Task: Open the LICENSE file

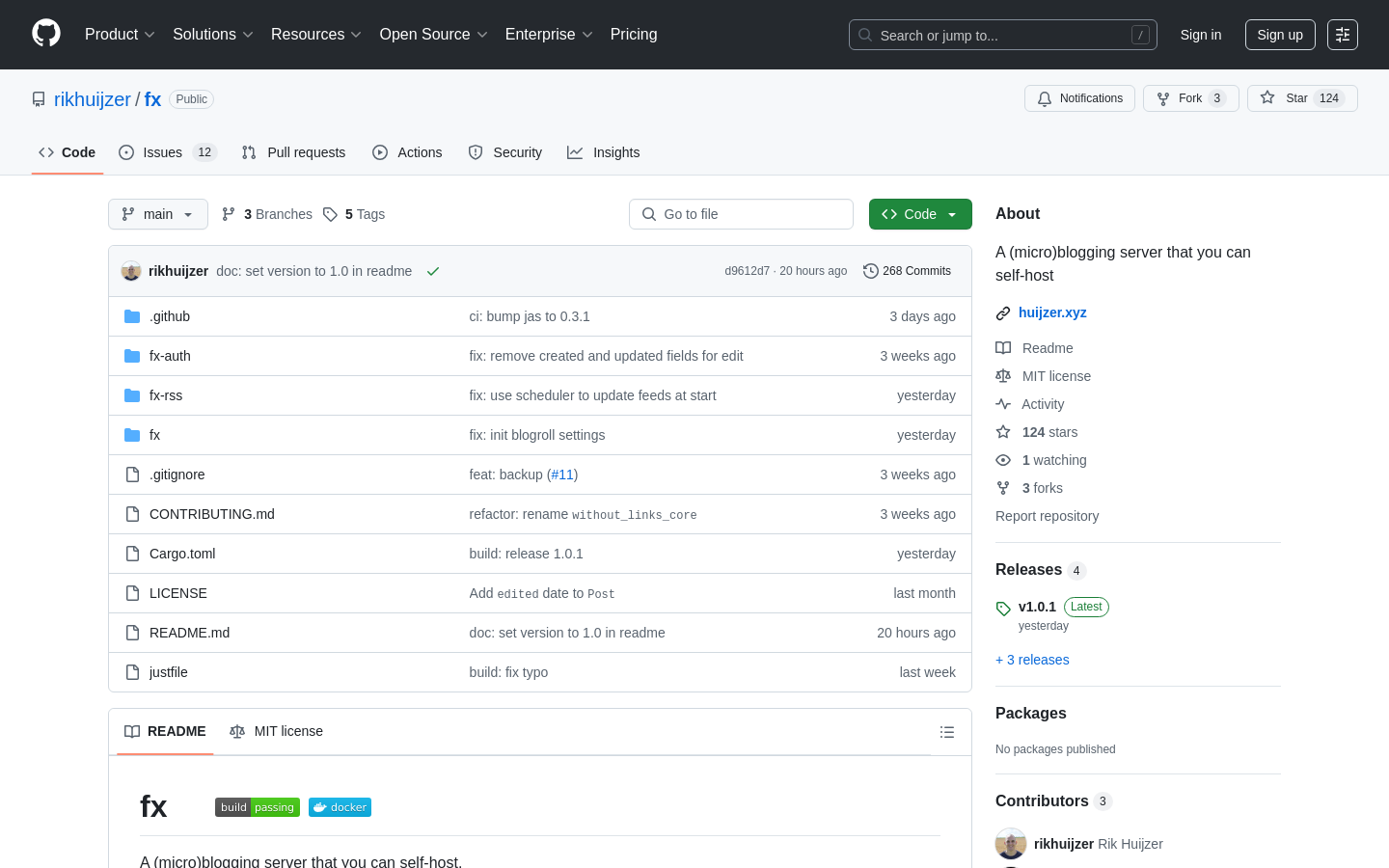Action: pyautogui.click(x=178, y=593)
